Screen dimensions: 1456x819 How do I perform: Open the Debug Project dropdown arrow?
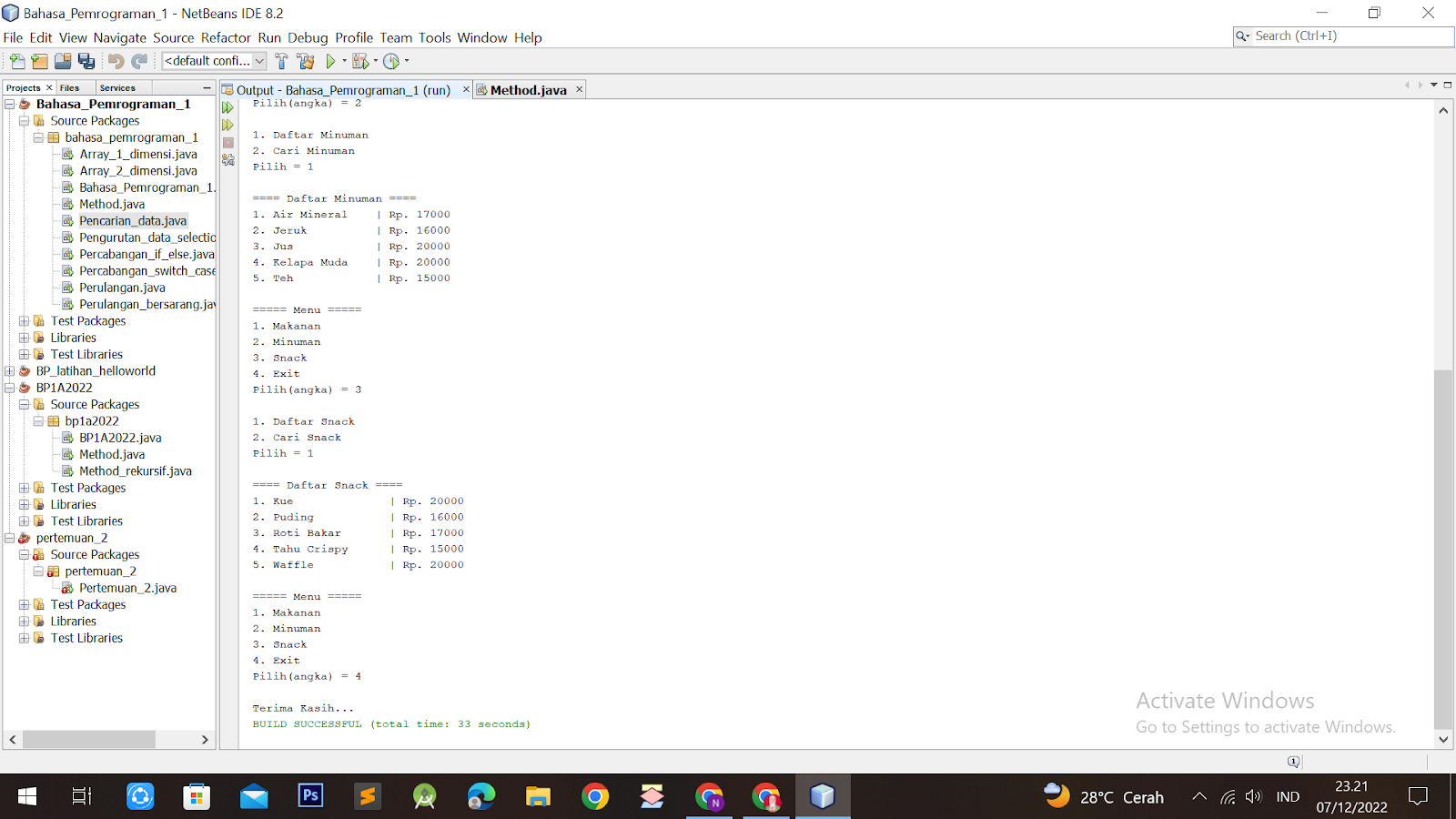click(x=375, y=61)
